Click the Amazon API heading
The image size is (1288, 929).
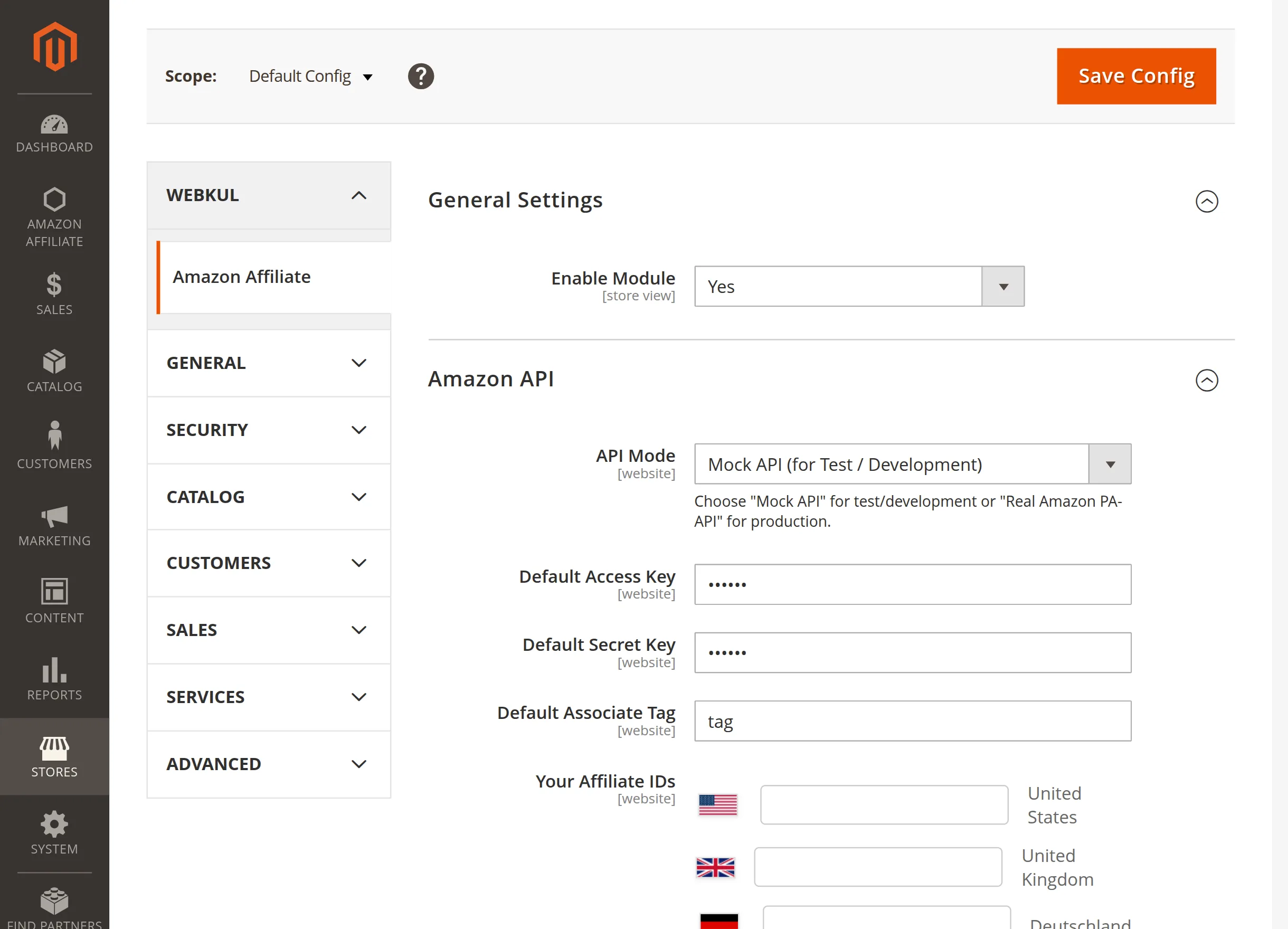491,380
